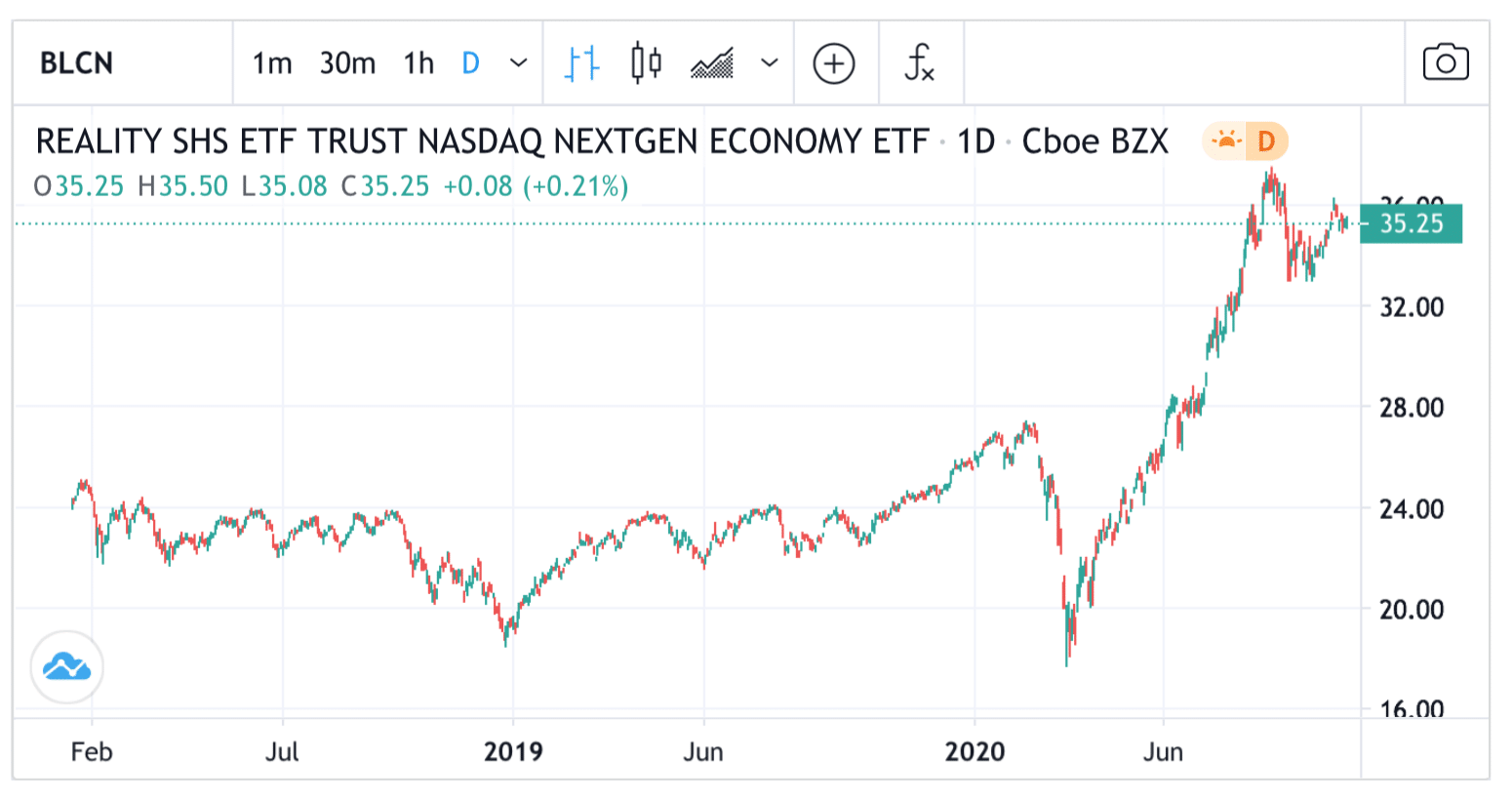The image size is (1512, 800).
Task: Click the orange sunset session icon
Action: click(x=1224, y=141)
